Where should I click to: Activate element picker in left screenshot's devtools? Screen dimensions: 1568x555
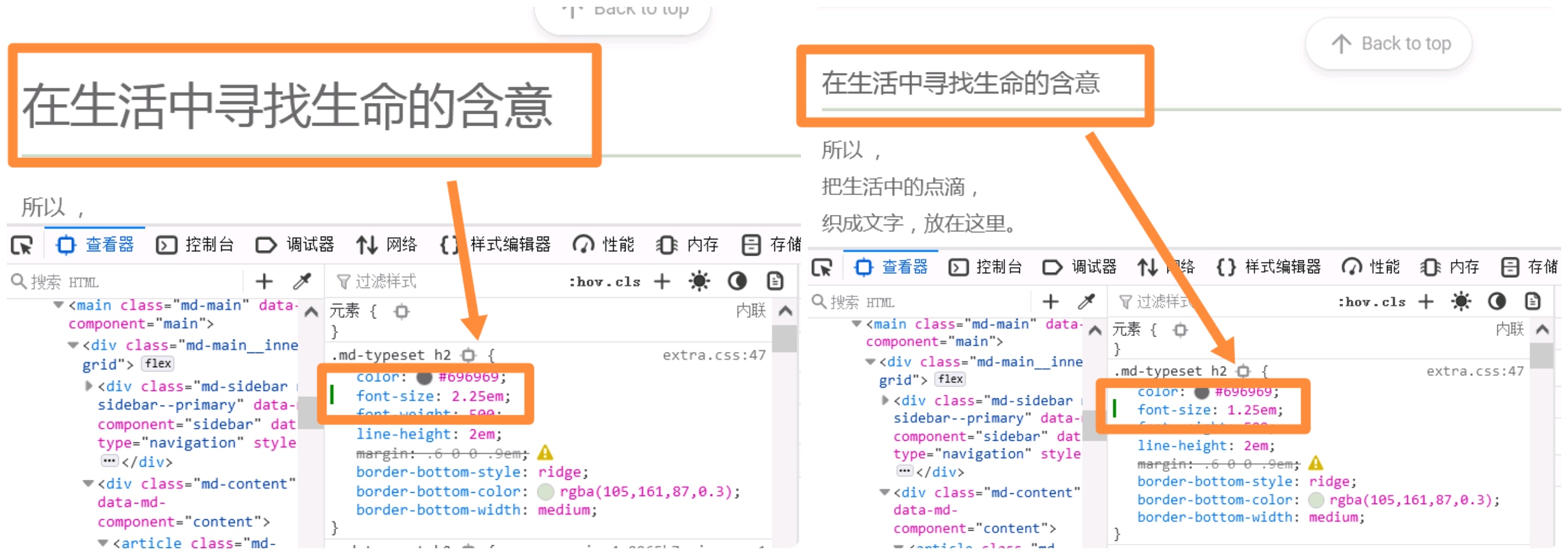(23, 246)
